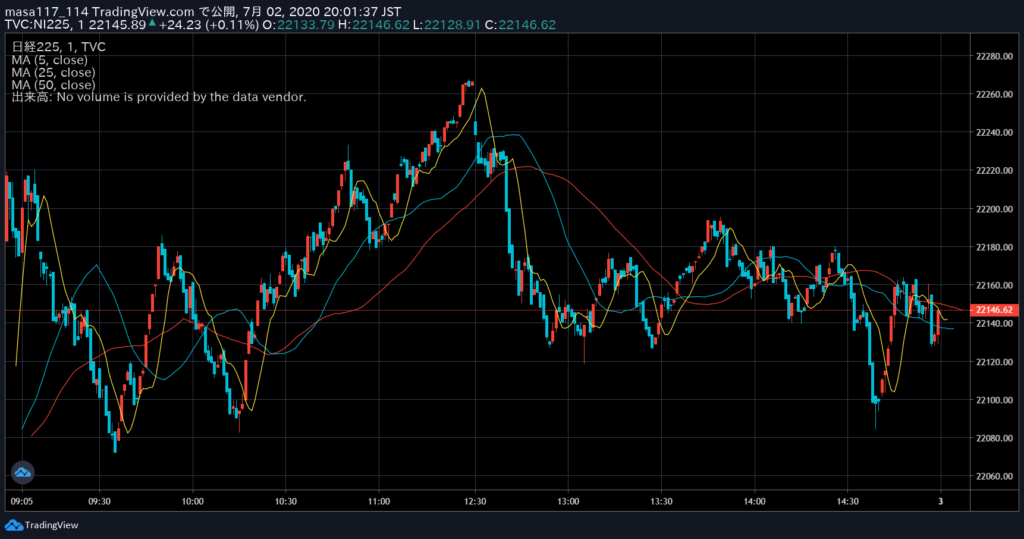Click the 22160.00 price axis label
The width and height of the screenshot is (1024, 539).
tap(995, 286)
